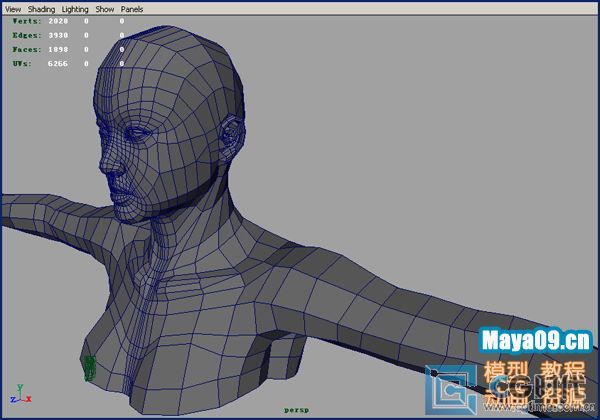The image size is (600, 420).
Task: Open the Shading menu
Action: point(41,9)
